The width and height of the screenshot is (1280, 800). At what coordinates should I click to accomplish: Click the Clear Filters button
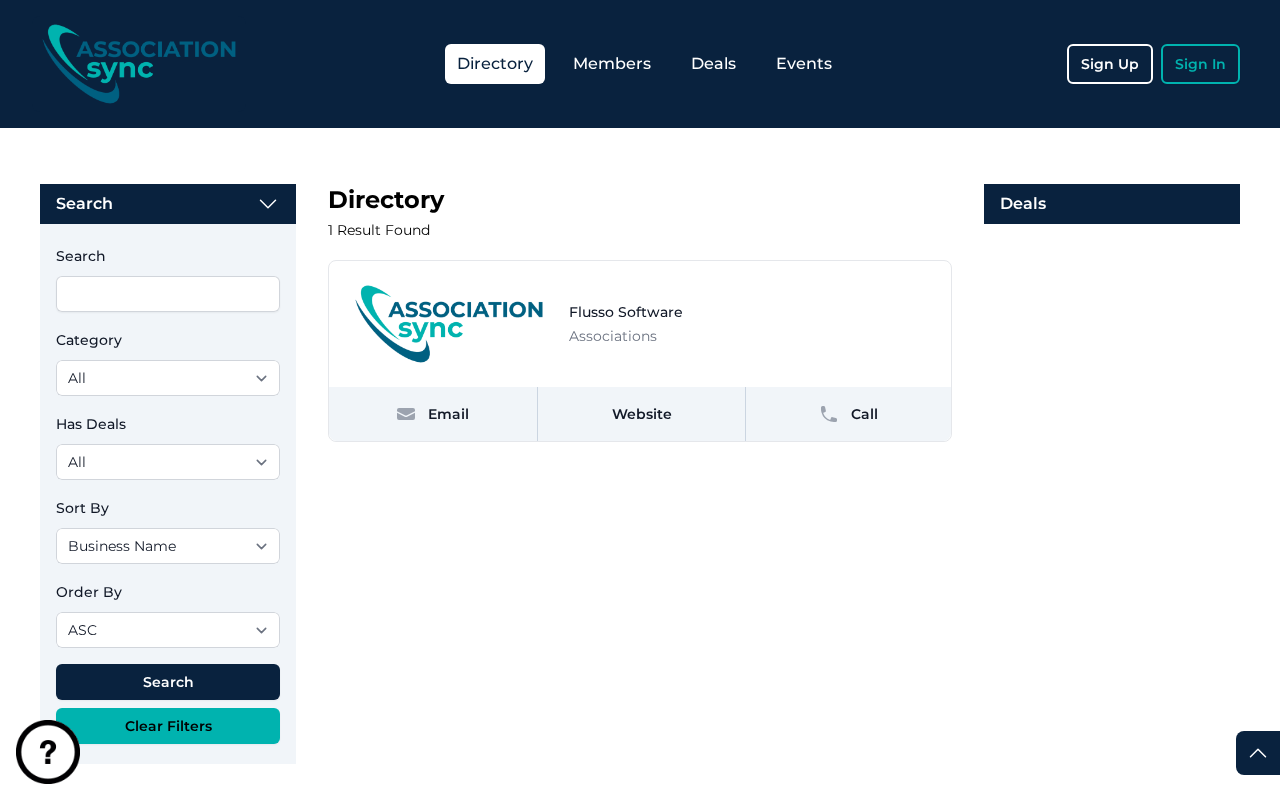click(x=168, y=726)
